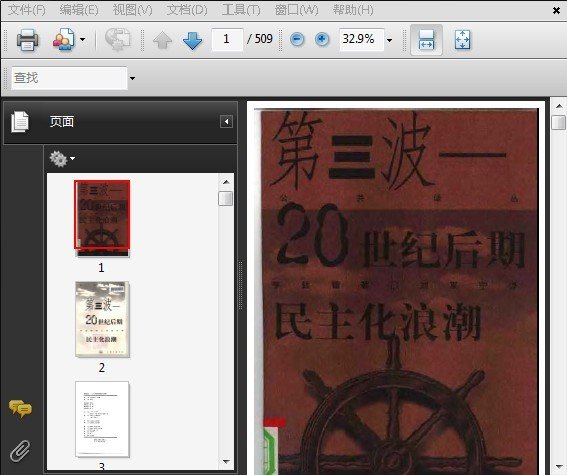
Task: Go to next page with blue down arrow
Action: pos(192,40)
